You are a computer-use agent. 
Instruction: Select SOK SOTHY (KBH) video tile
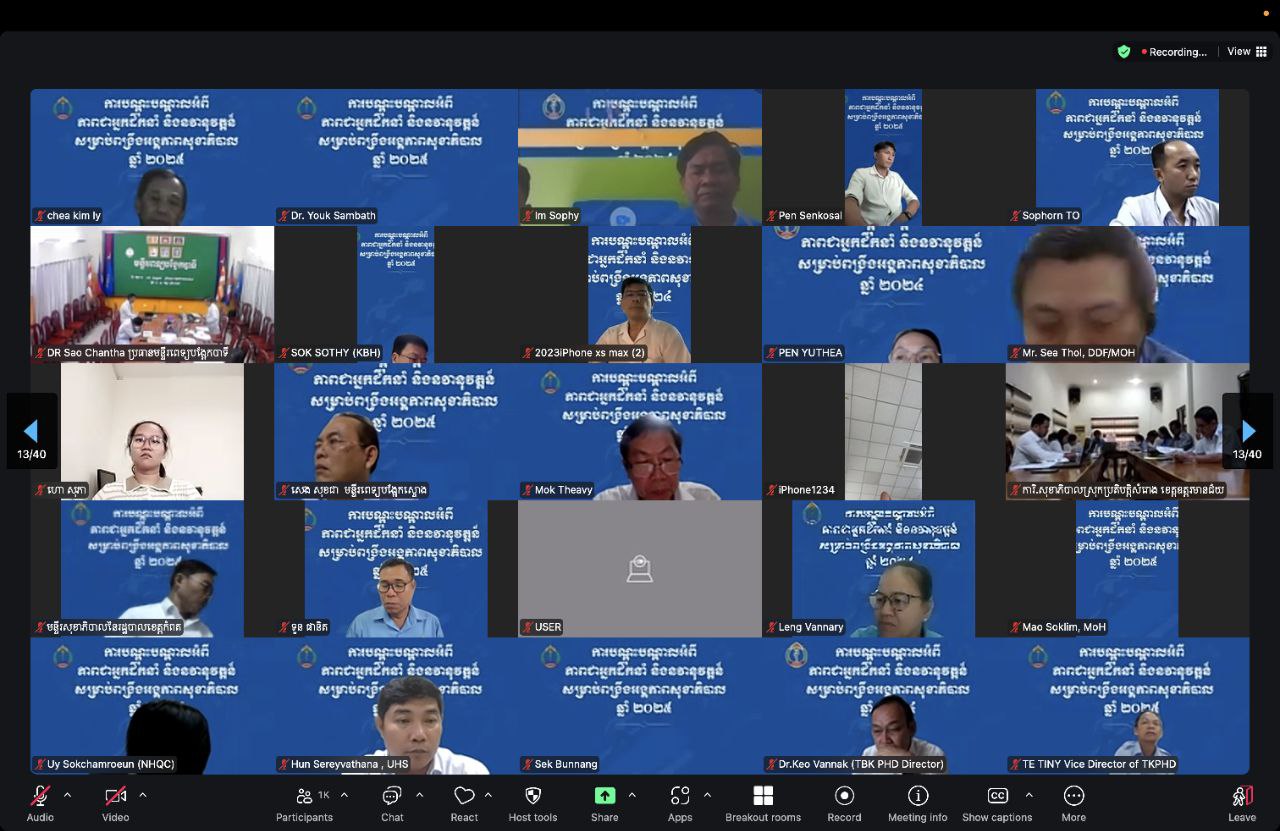(396, 294)
